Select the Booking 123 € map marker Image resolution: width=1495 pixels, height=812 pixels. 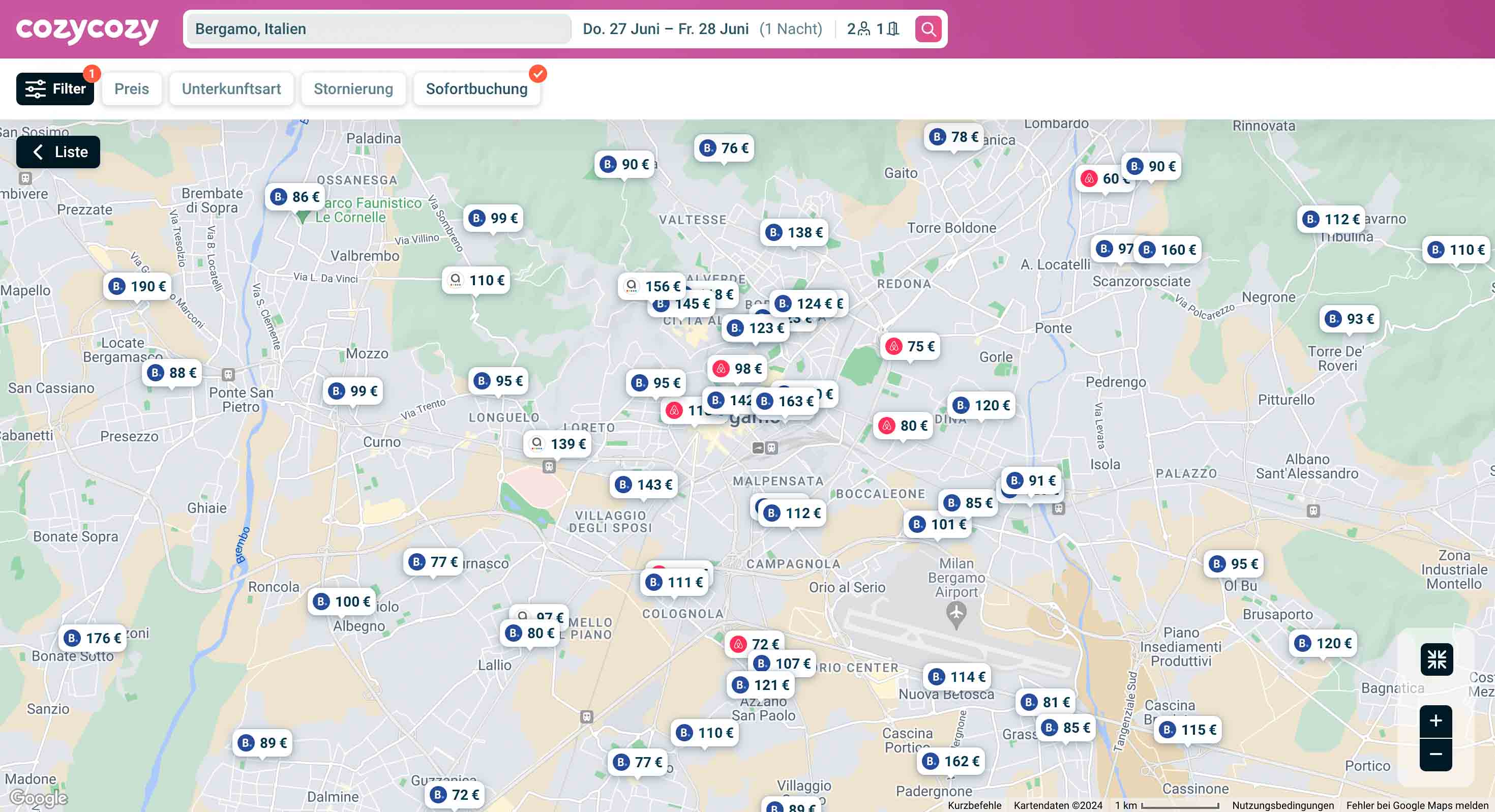tap(756, 328)
